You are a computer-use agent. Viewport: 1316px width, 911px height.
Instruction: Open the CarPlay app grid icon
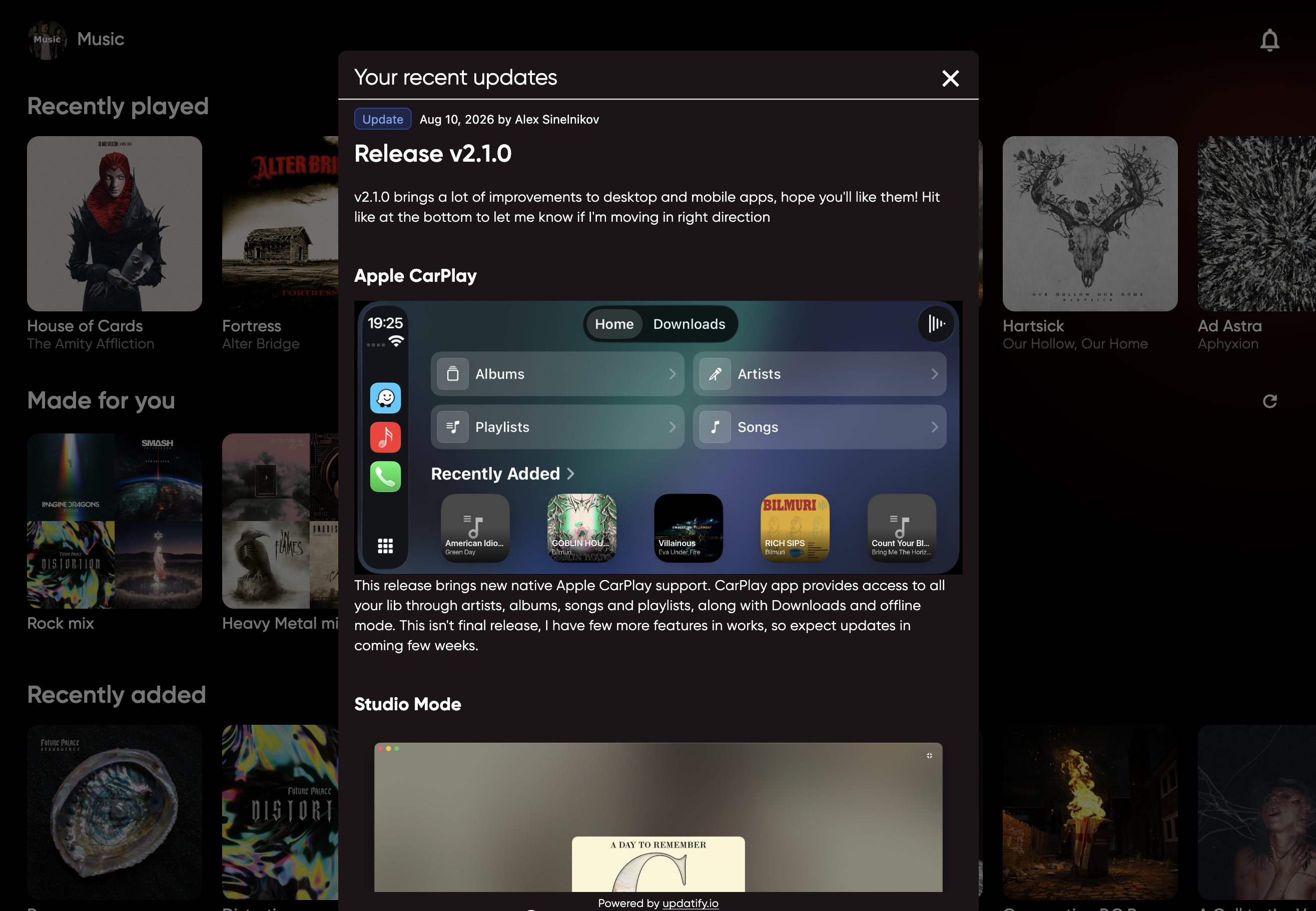(x=386, y=546)
